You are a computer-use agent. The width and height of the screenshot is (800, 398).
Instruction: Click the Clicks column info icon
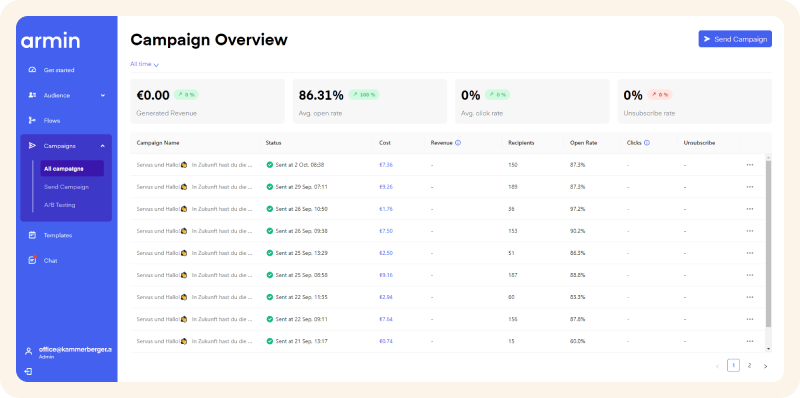[x=647, y=143]
